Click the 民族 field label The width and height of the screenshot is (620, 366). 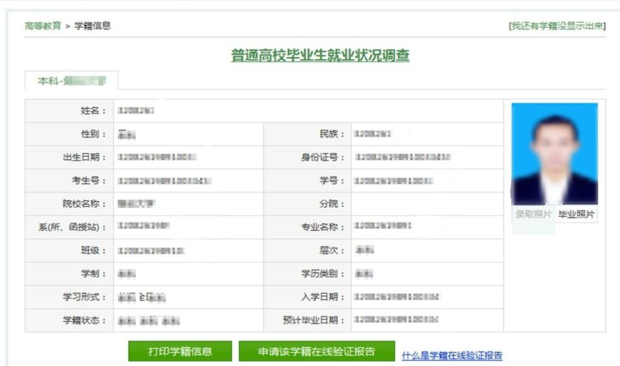[332, 134]
